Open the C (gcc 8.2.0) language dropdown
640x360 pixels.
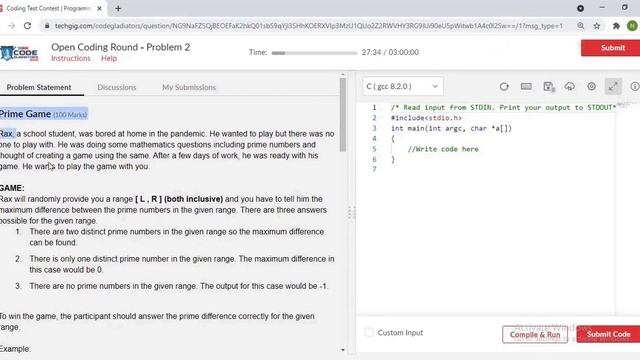[x=402, y=86]
